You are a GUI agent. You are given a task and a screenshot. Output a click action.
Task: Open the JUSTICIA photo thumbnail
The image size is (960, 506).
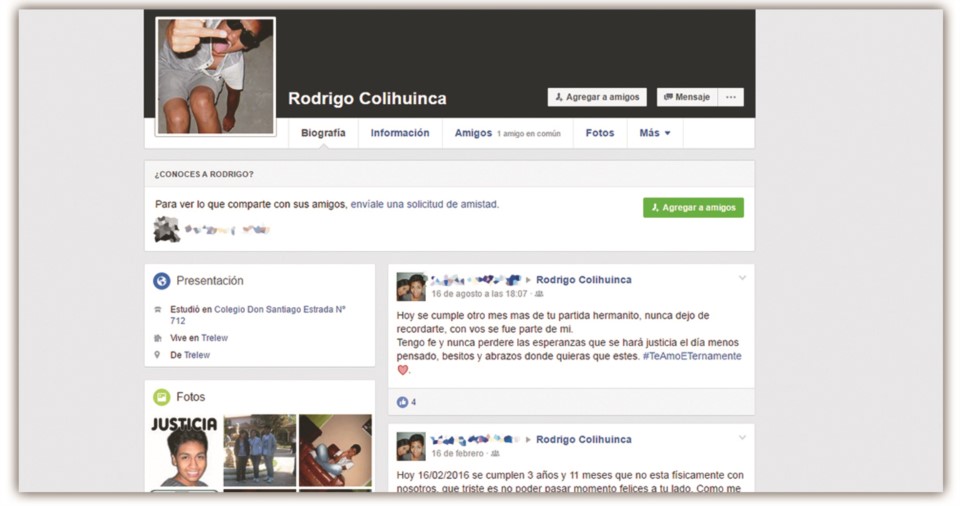[184, 452]
